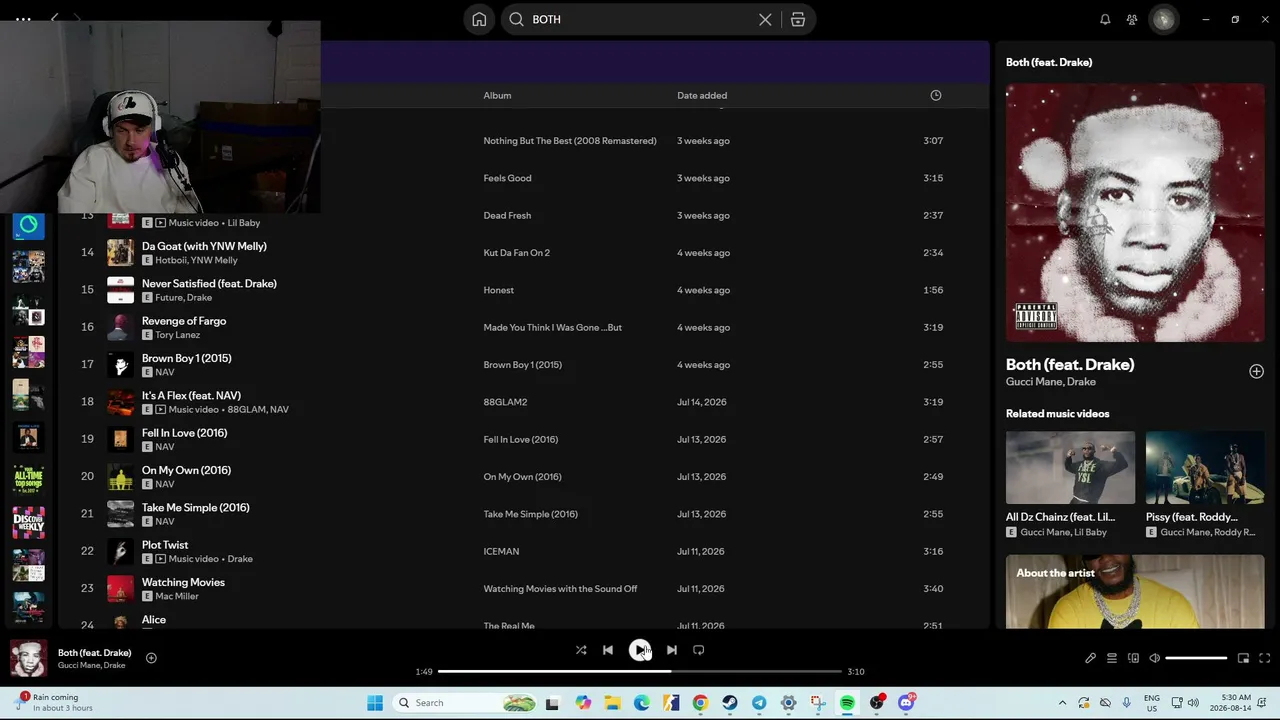Open the miniplayer

[1243, 658]
